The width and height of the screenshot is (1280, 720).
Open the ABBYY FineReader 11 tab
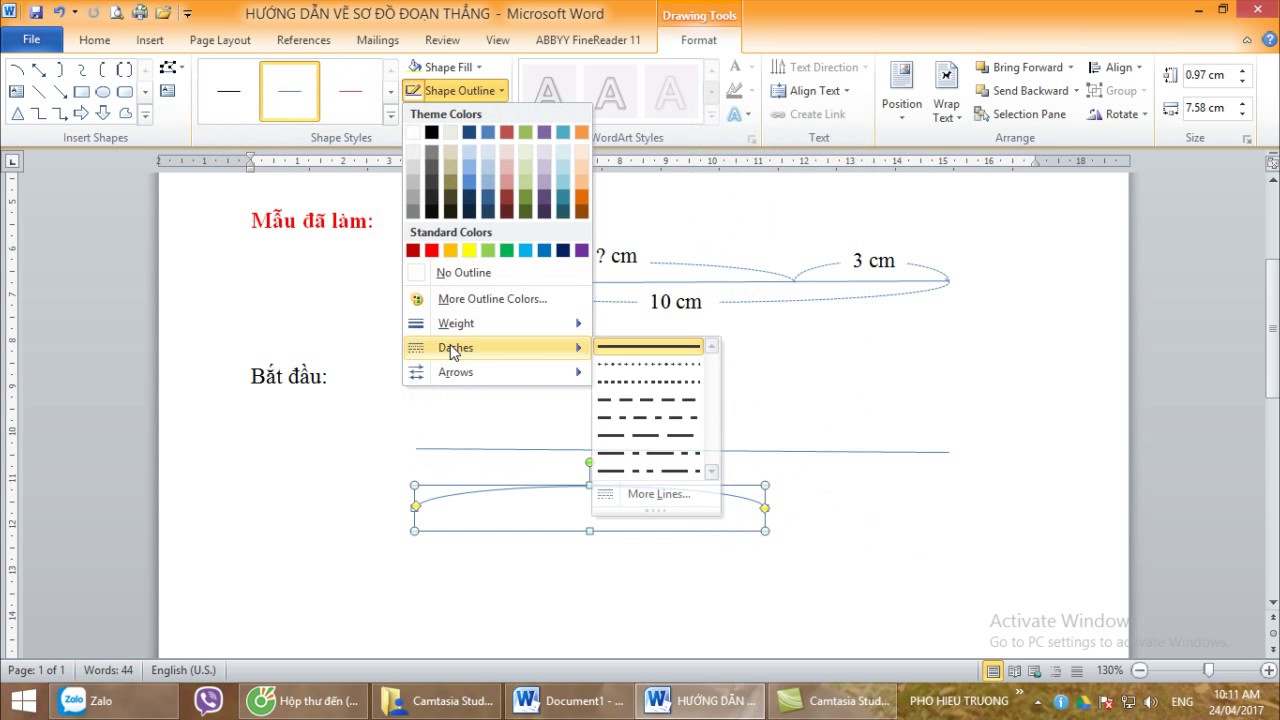pos(588,40)
